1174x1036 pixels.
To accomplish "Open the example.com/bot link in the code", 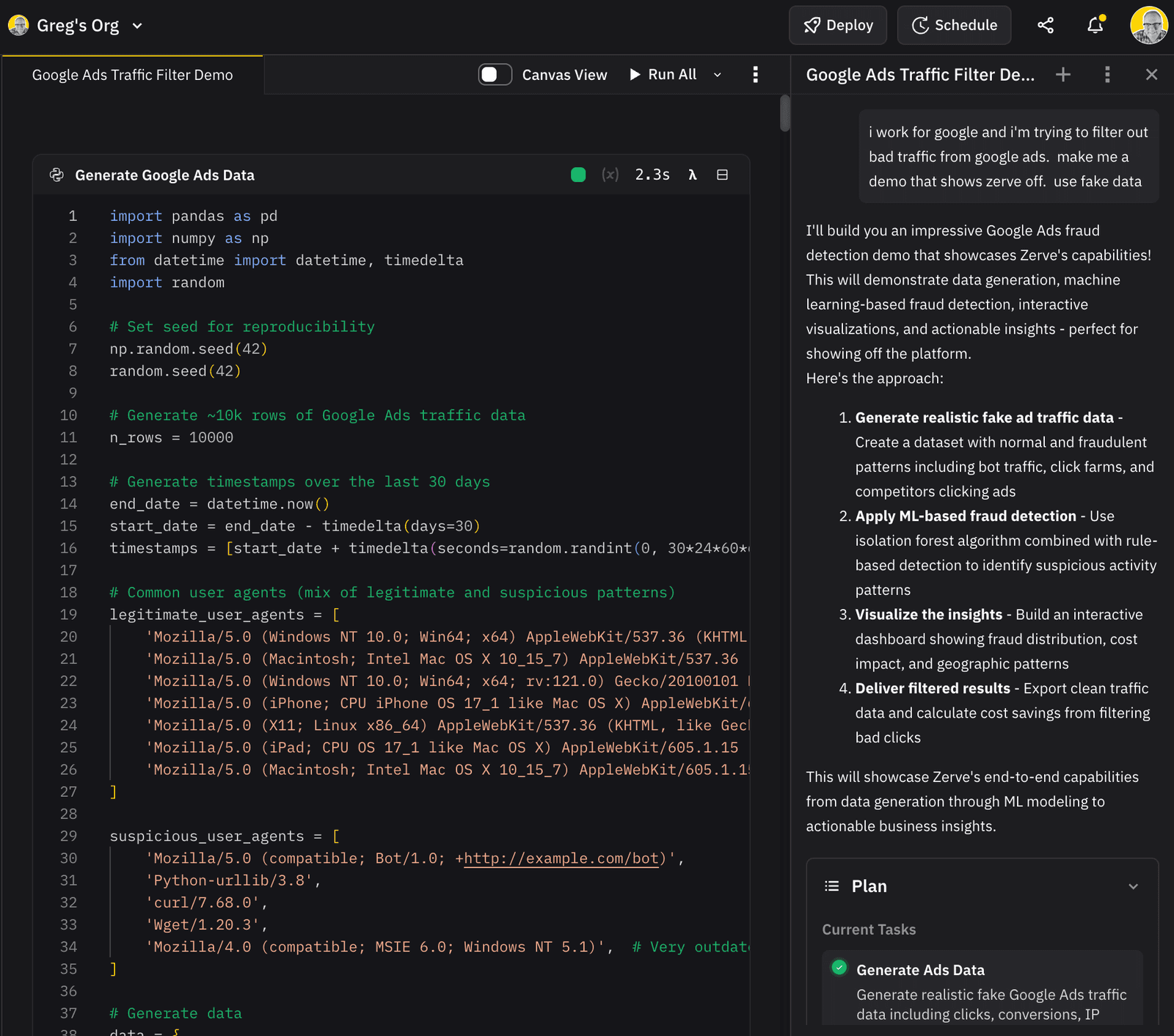I will click(561, 858).
